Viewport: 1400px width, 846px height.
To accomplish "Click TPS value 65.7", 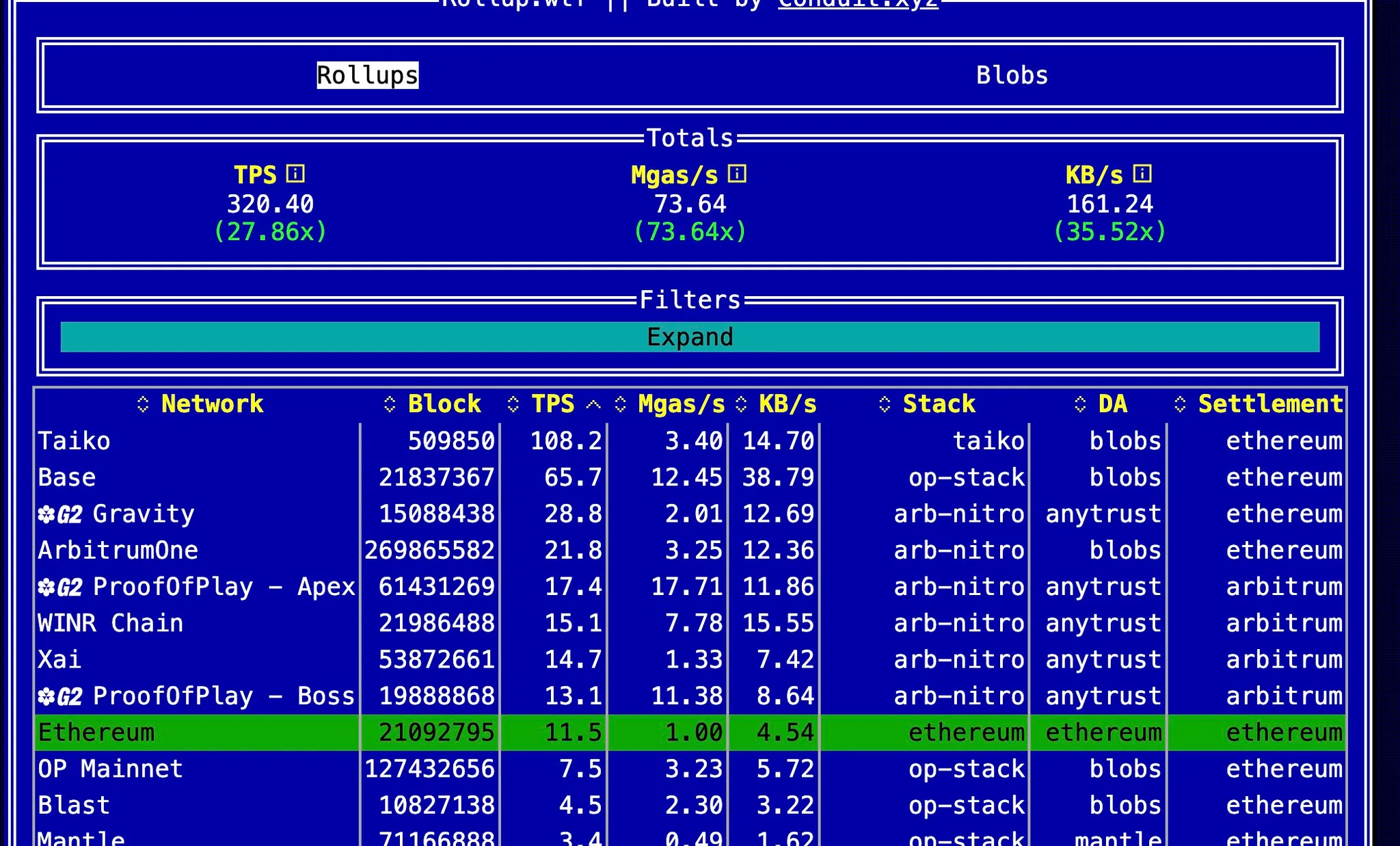I will coord(574,477).
